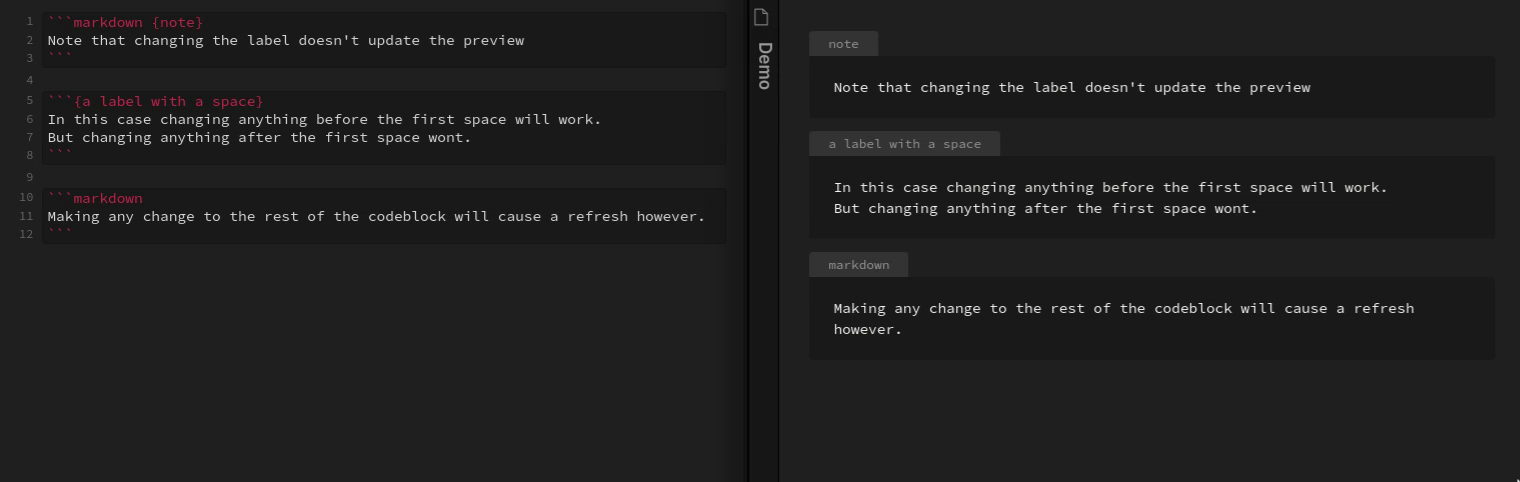This screenshot has height=482, width=1520.
Task: Click editor line 'But changing anything after the first space'
Action: (259, 138)
